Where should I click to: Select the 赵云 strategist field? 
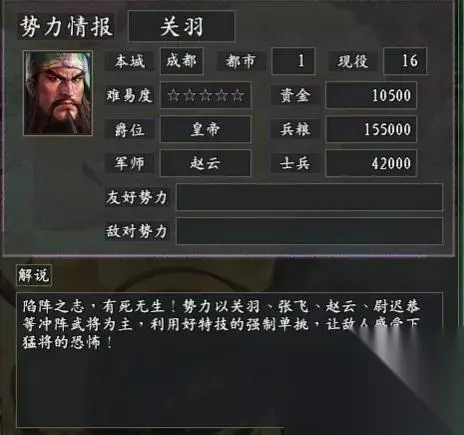point(205,163)
